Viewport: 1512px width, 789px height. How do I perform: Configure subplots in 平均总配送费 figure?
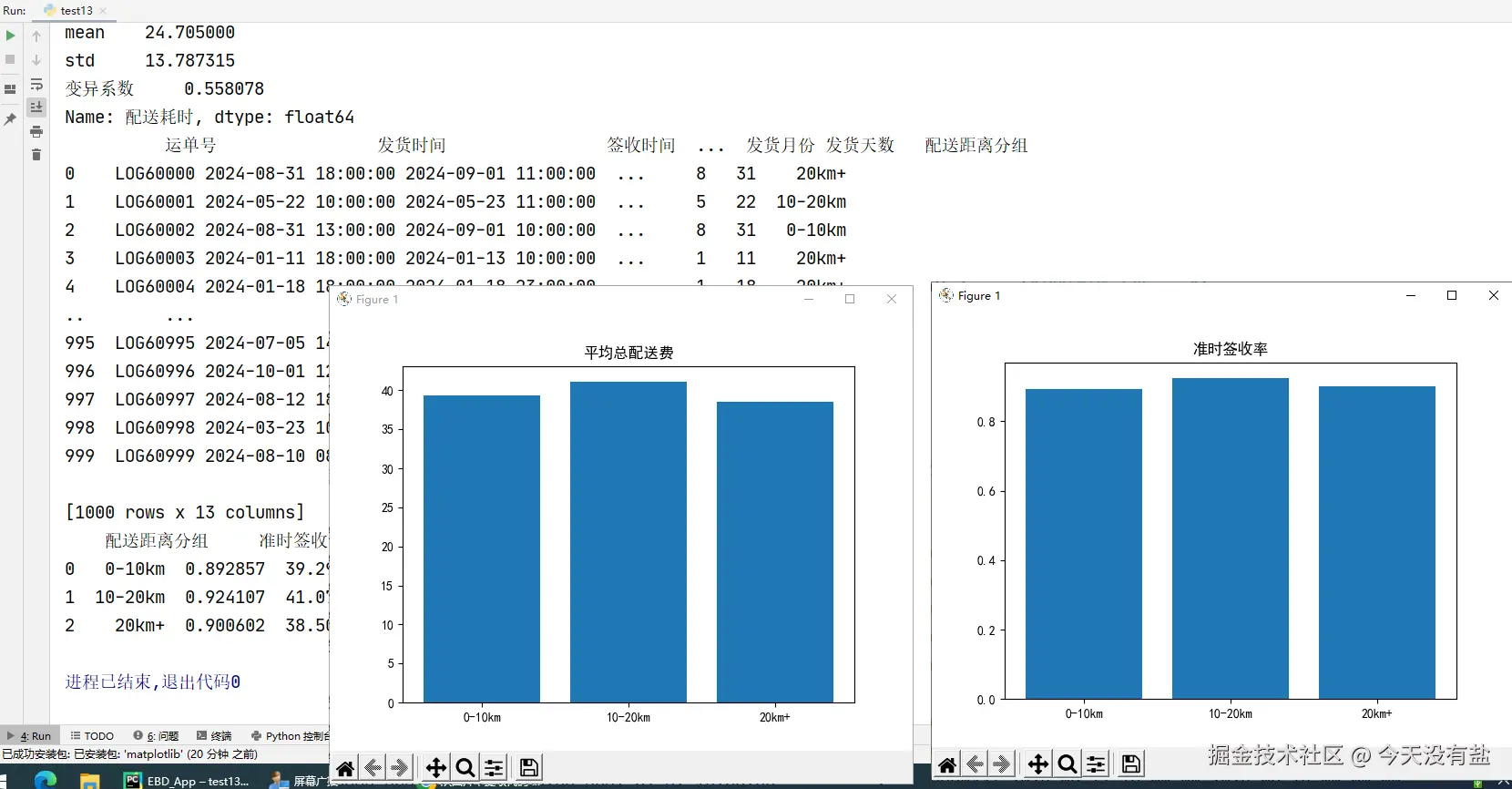tap(494, 768)
